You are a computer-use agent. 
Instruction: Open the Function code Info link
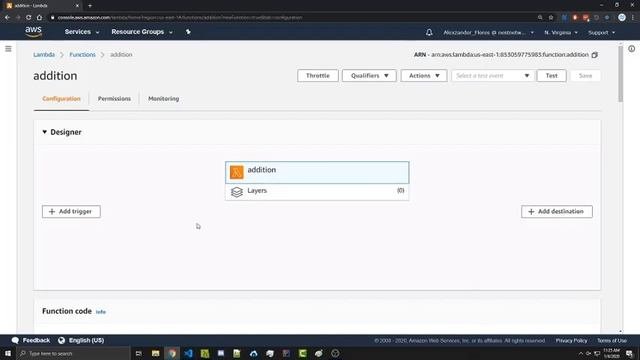pyautogui.click(x=101, y=312)
